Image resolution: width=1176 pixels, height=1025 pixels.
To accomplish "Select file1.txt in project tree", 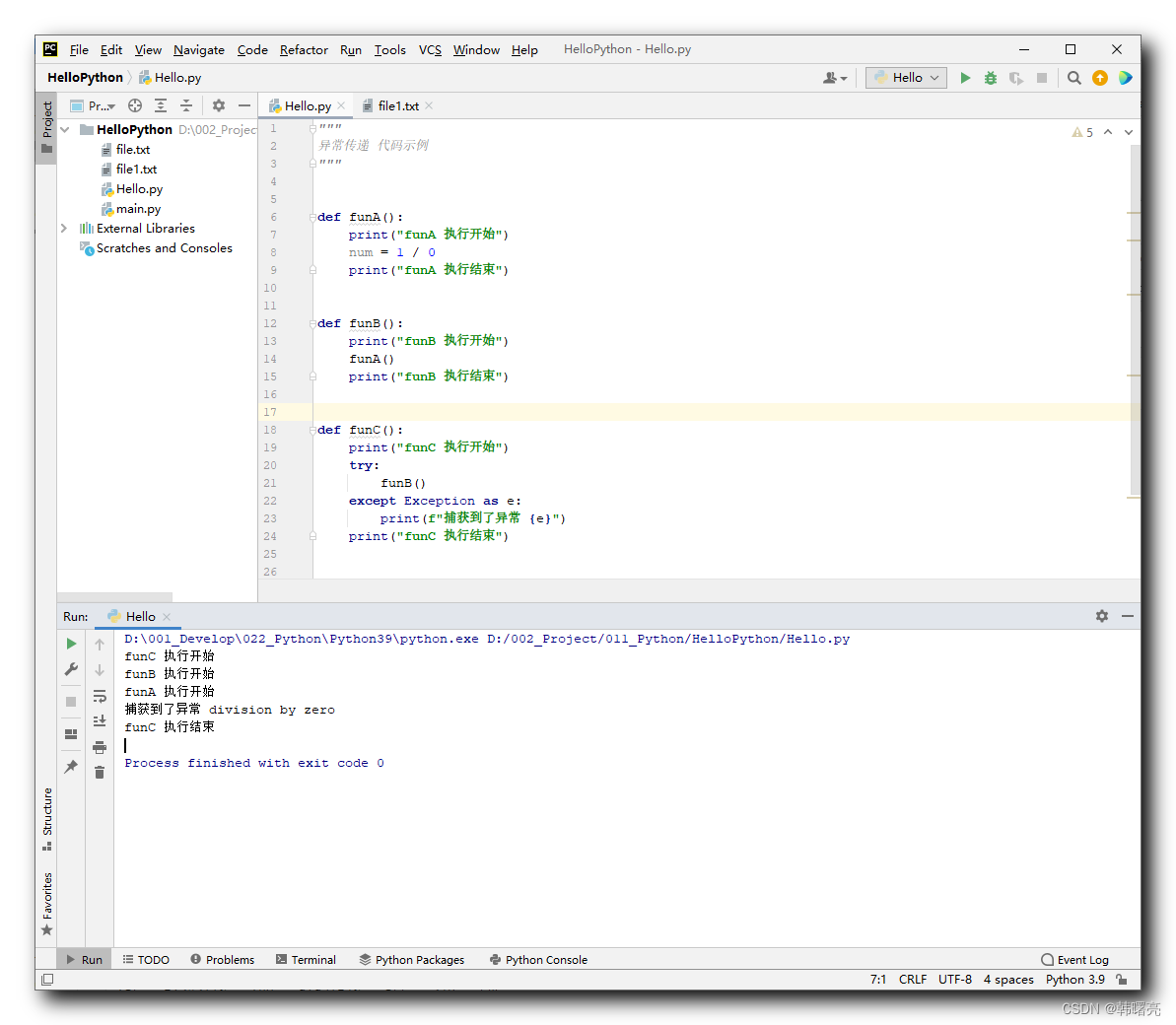I will [129, 170].
